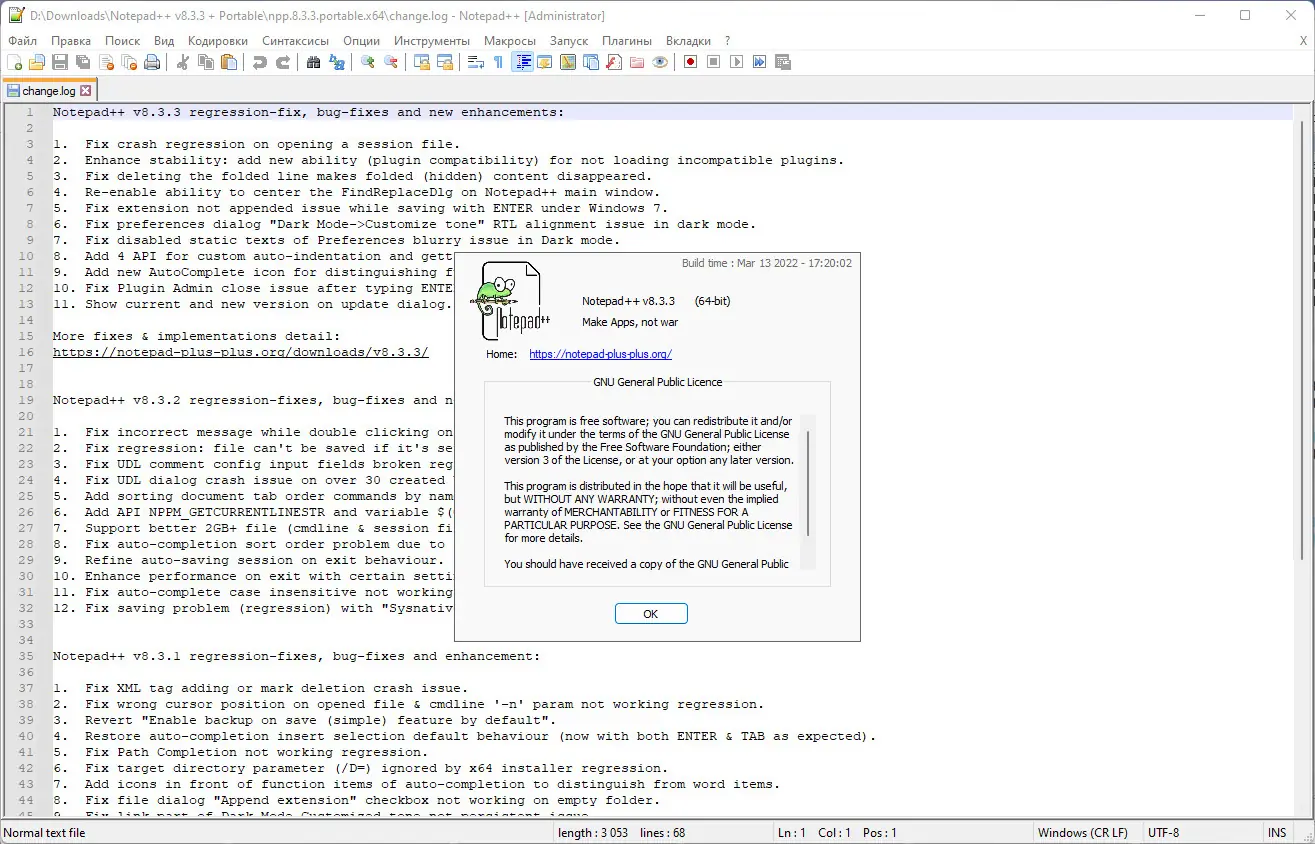1315x844 pixels.
Task: Save the recorded macro using the toolbar icon
Action: tap(783, 62)
